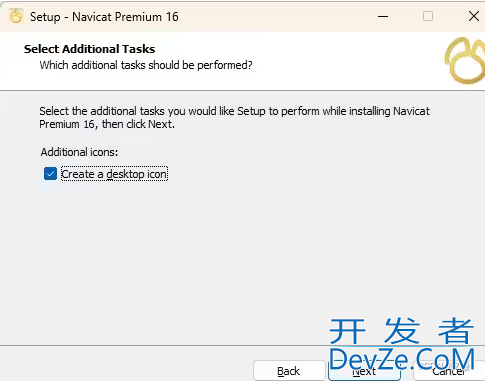
Task: Click the grayed-out maximize button
Action: 428,16
